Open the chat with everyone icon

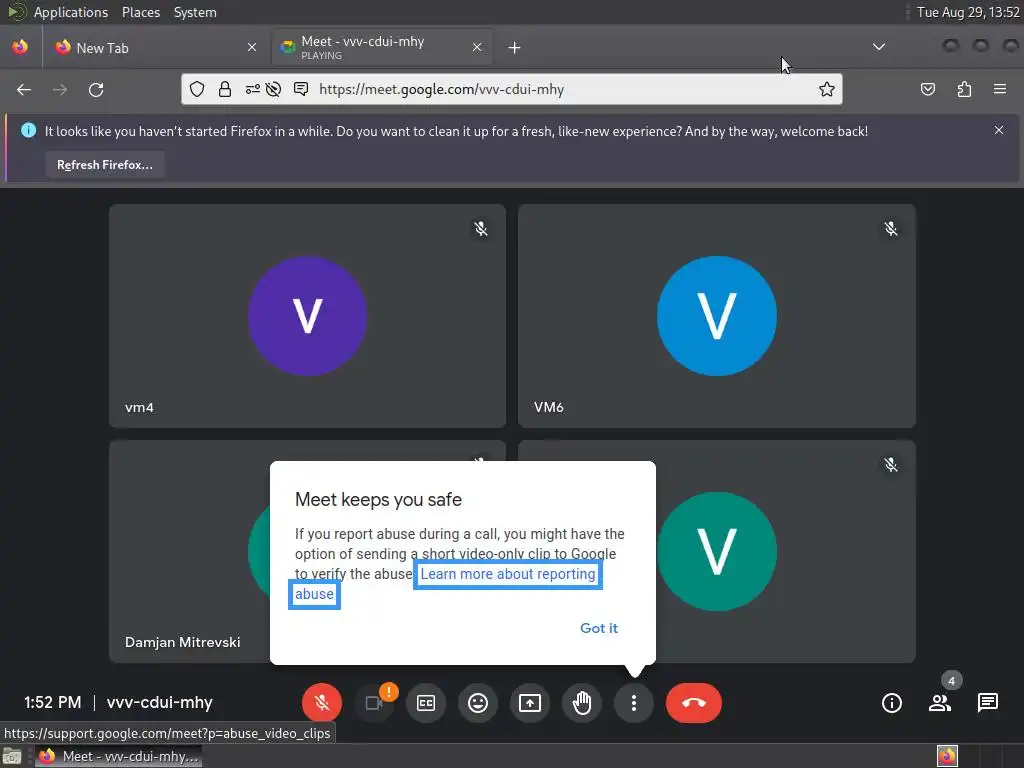987,703
